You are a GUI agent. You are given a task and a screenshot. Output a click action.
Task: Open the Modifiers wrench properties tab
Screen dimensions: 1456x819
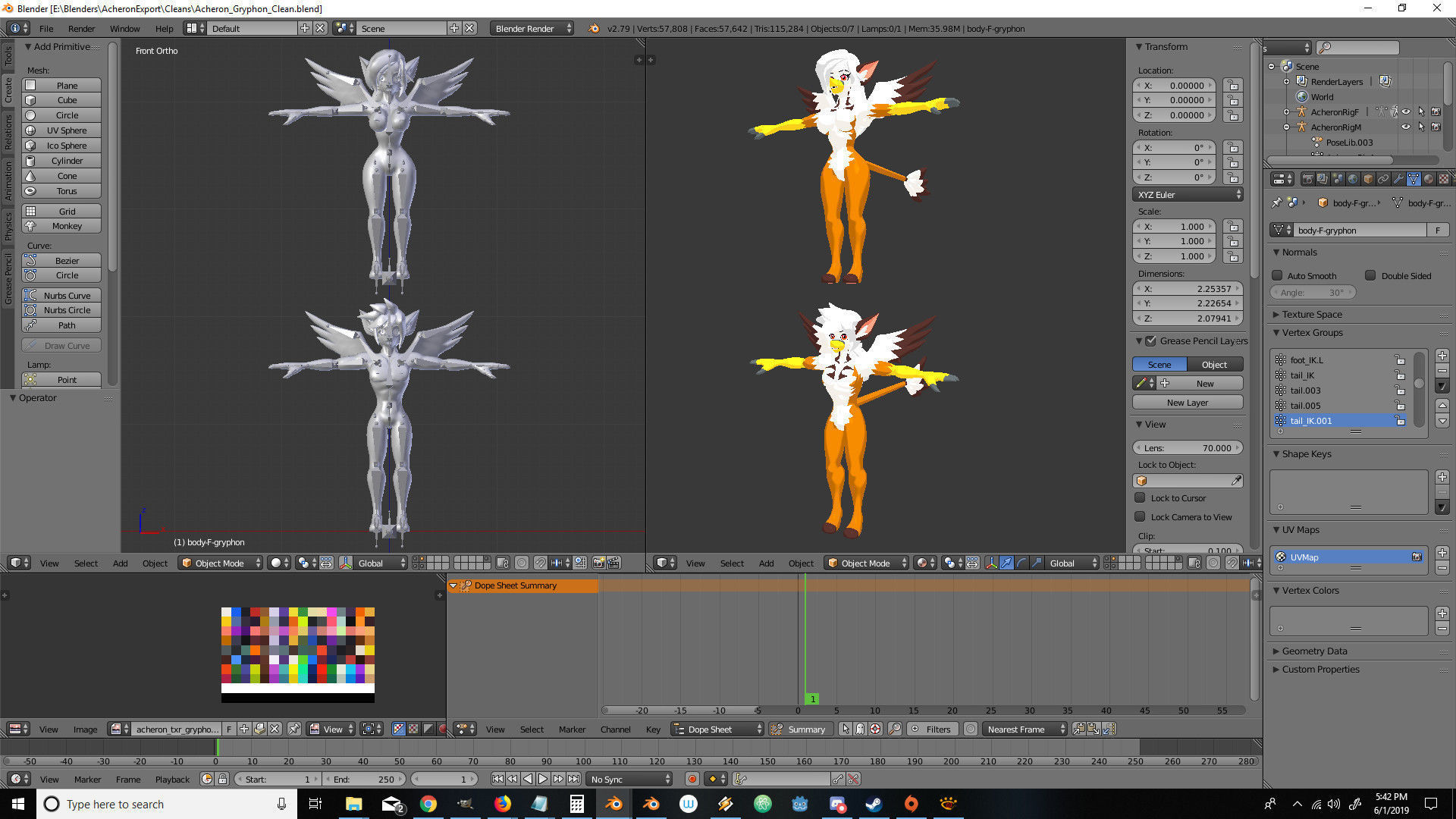coord(1398,179)
